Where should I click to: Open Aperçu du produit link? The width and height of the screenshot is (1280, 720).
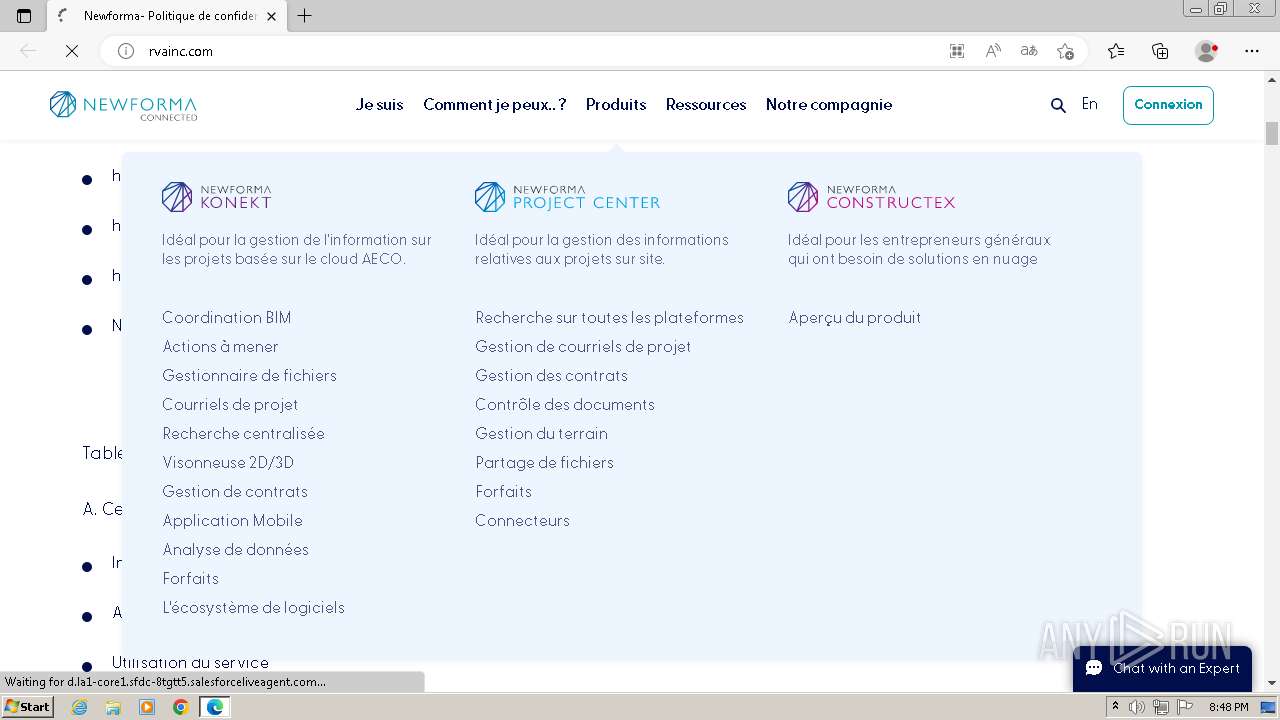point(855,317)
